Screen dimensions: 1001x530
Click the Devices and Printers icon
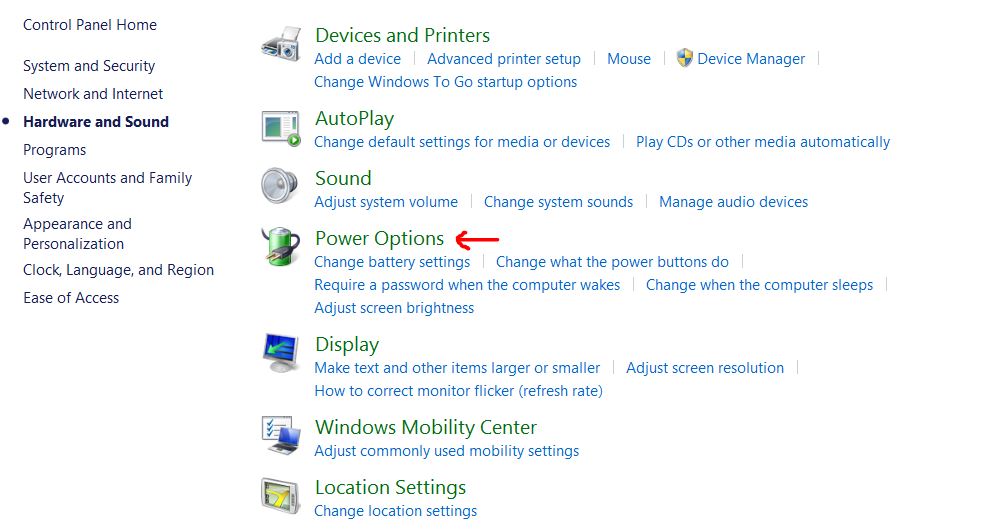tap(281, 46)
